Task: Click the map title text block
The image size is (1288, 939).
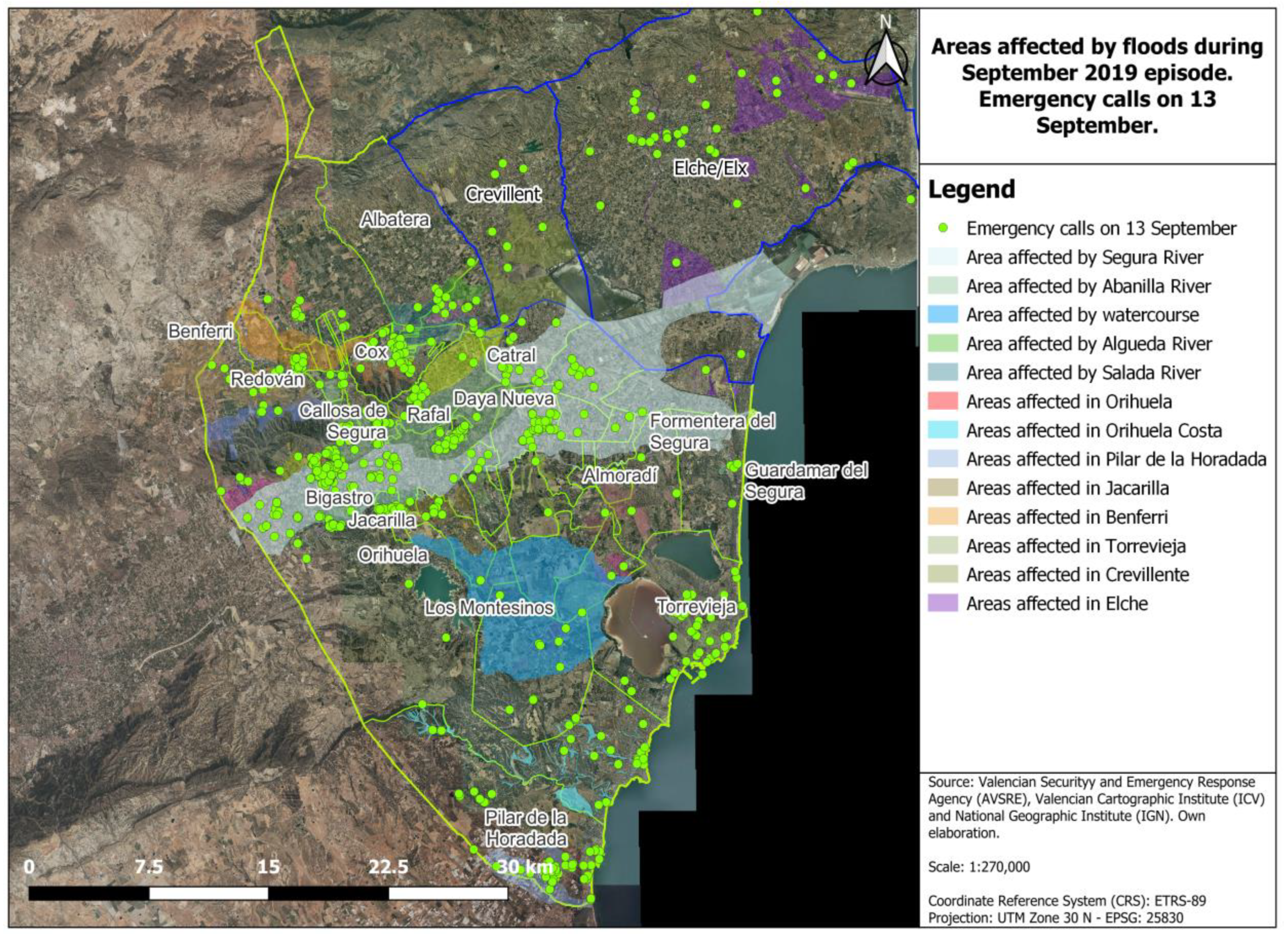Action: (x=1097, y=86)
